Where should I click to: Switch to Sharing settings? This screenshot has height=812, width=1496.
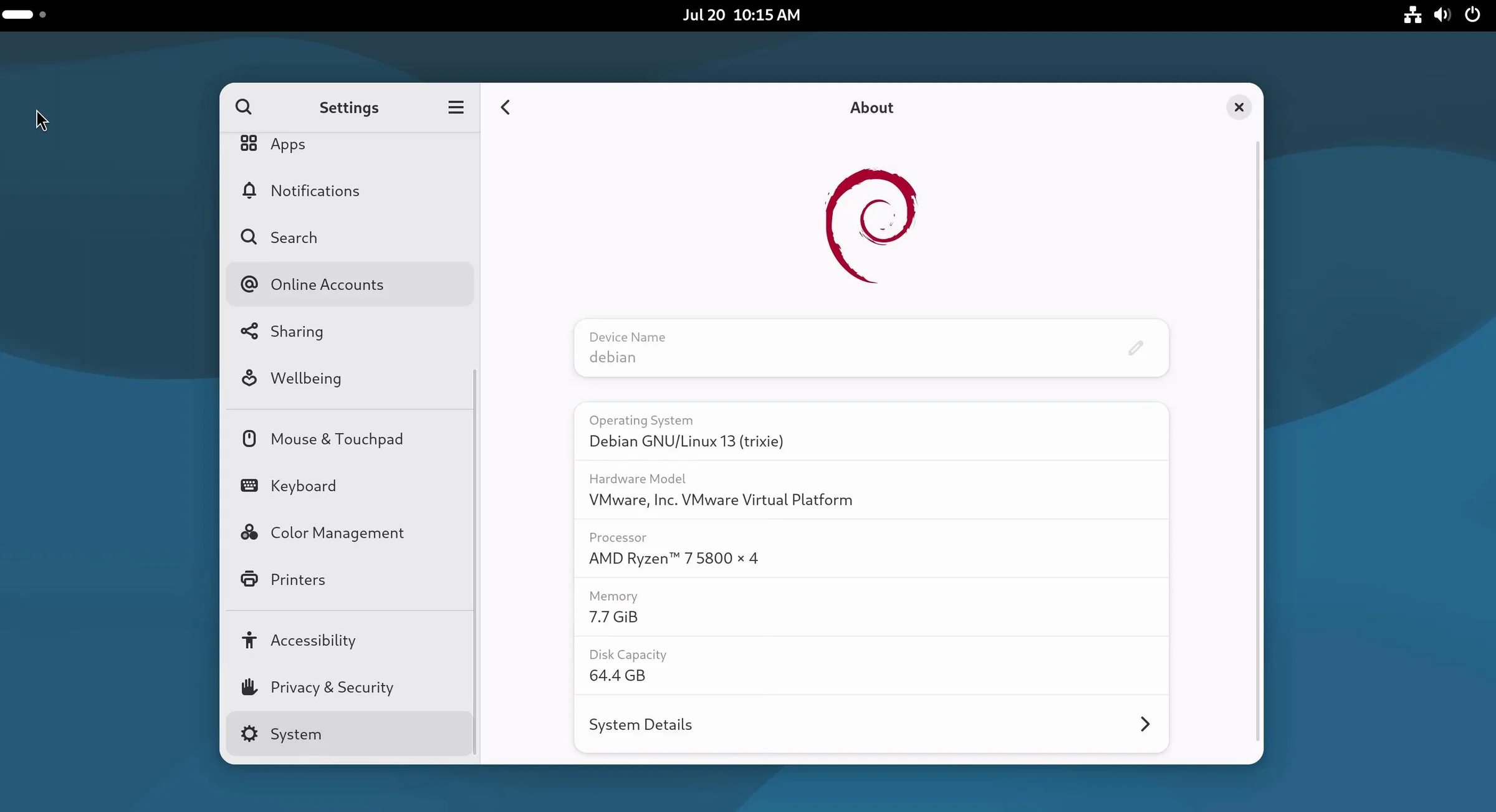(350, 331)
